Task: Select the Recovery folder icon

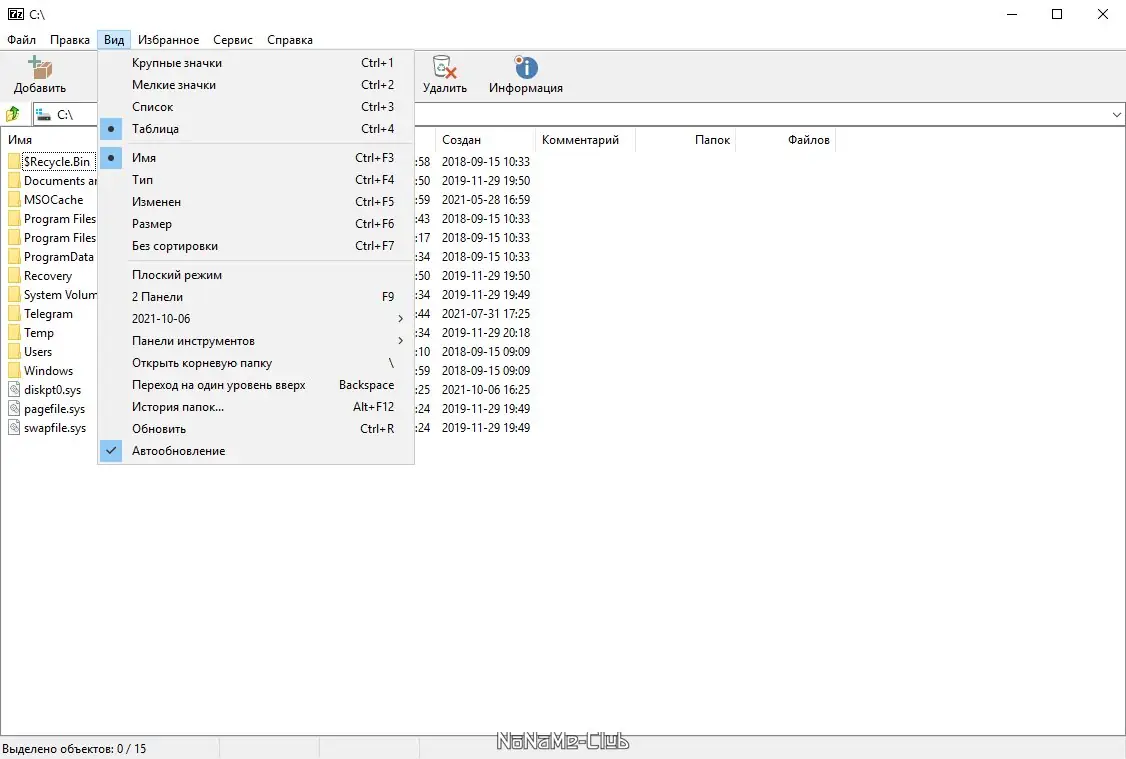Action: click(14, 276)
